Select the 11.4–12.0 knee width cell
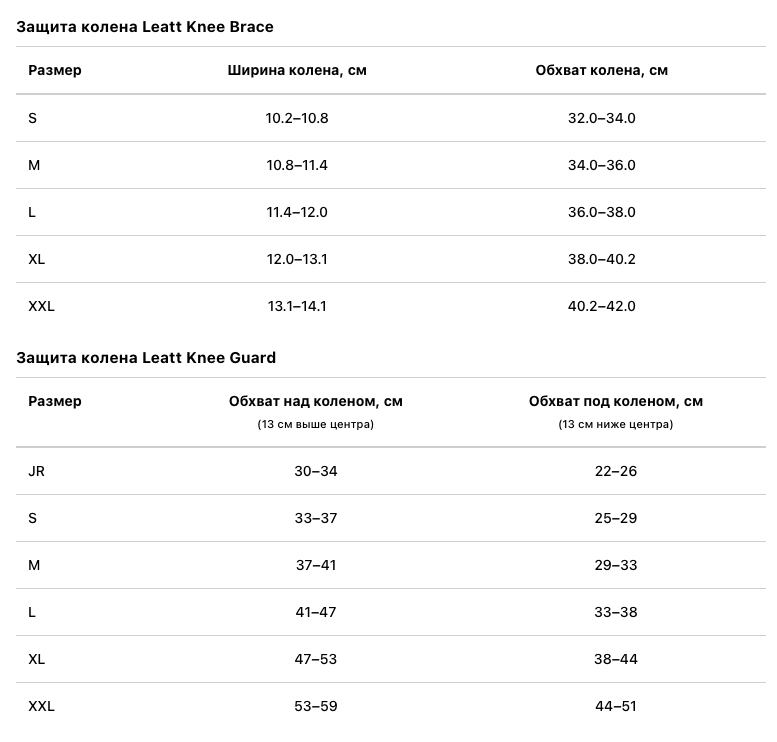 click(297, 212)
